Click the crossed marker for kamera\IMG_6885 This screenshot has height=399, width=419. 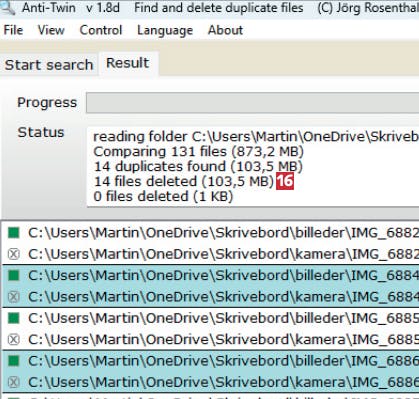coord(14,340)
